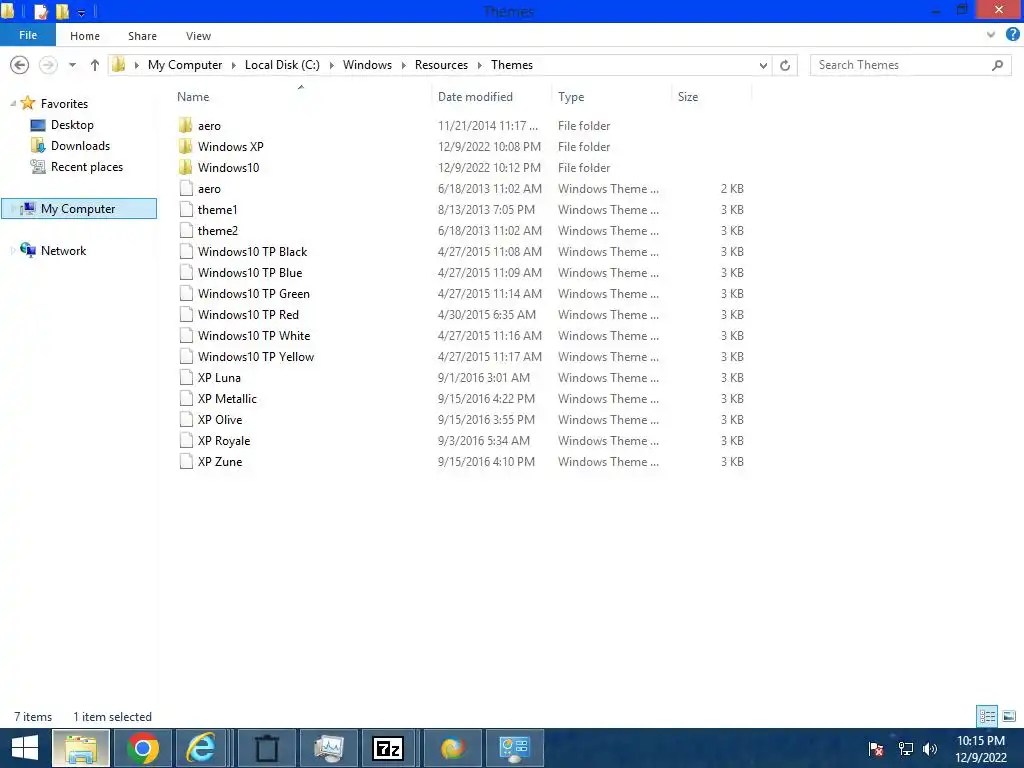Expand the address bar history dropdown
This screenshot has width=1024, height=768.
(x=763, y=65)
